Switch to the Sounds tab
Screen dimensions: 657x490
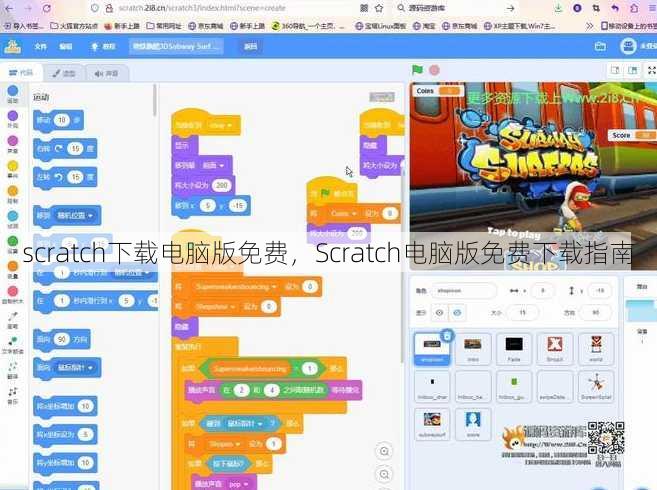pos(106,73)
